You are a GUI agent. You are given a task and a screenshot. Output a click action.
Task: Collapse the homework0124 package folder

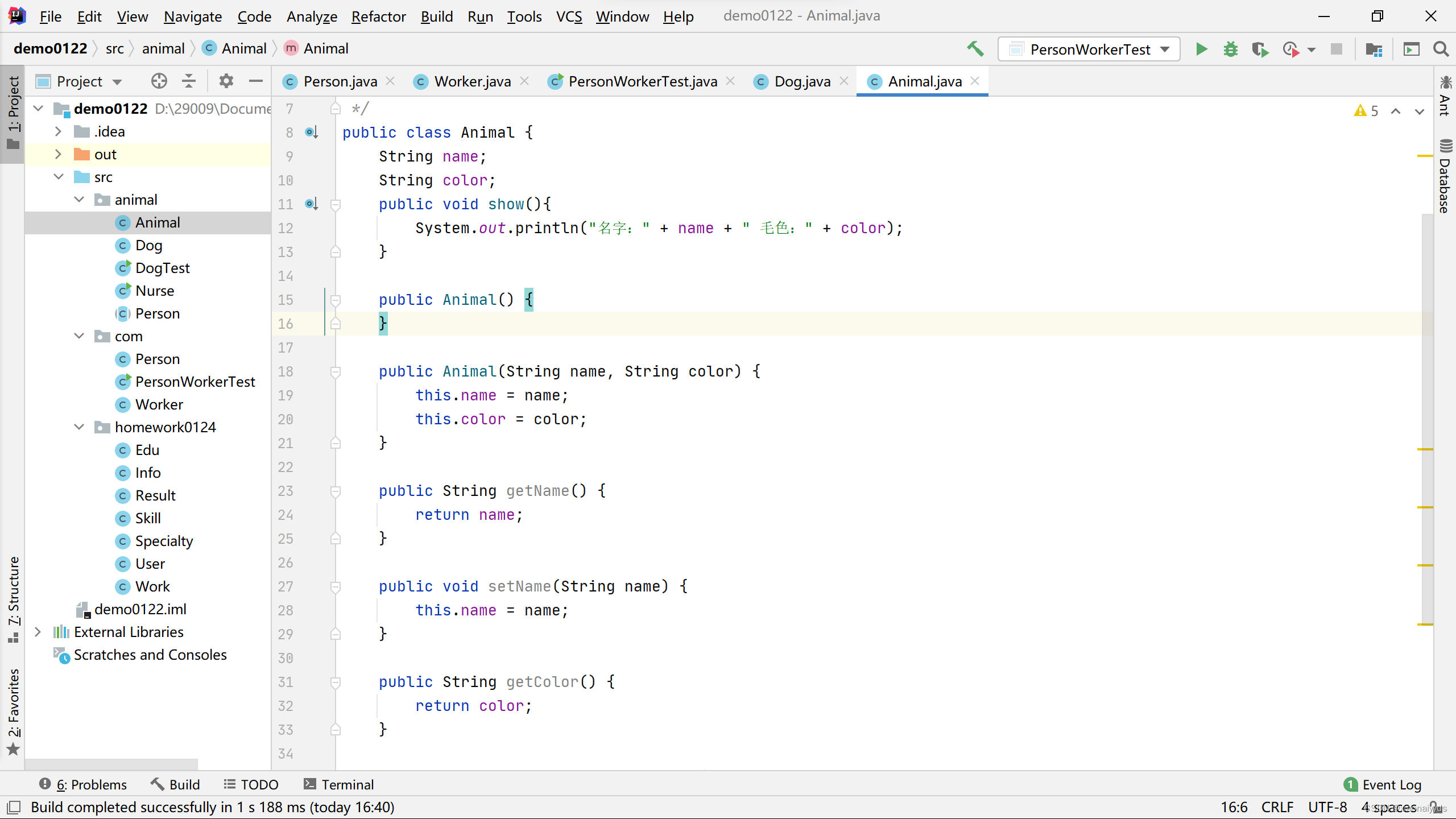[x=79, y=427]
